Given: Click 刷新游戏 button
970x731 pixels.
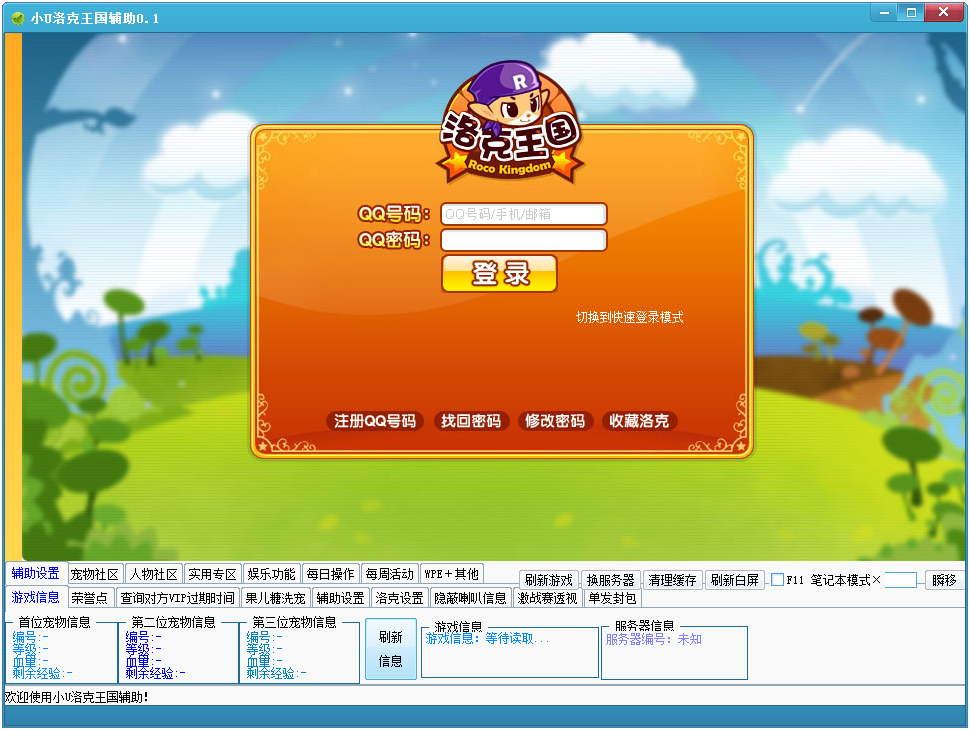Looking at the screenshot, I should point(549,580).
